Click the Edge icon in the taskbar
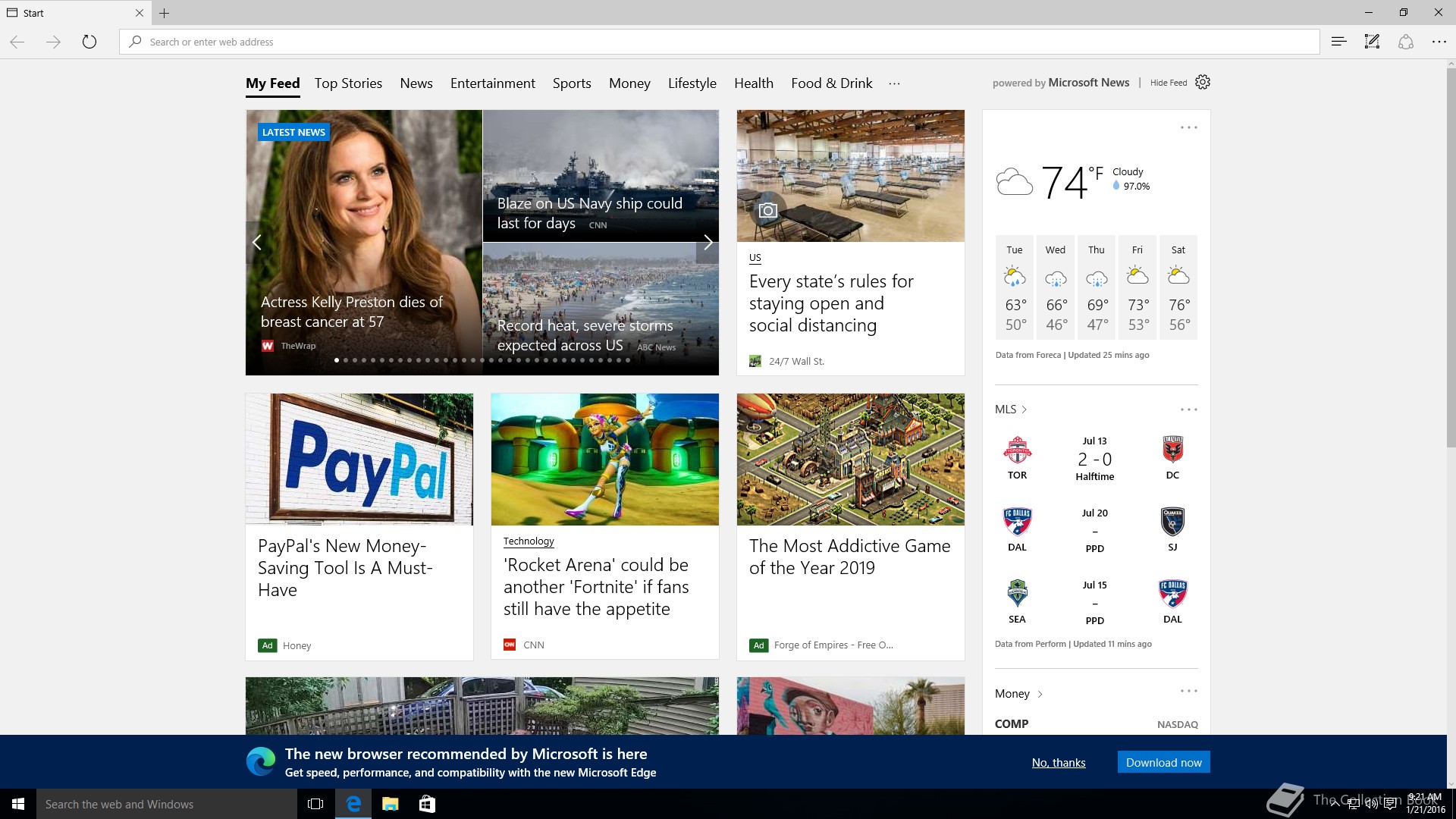The image size is (1456, 819). pyautogui.click(x=353, y=804)
